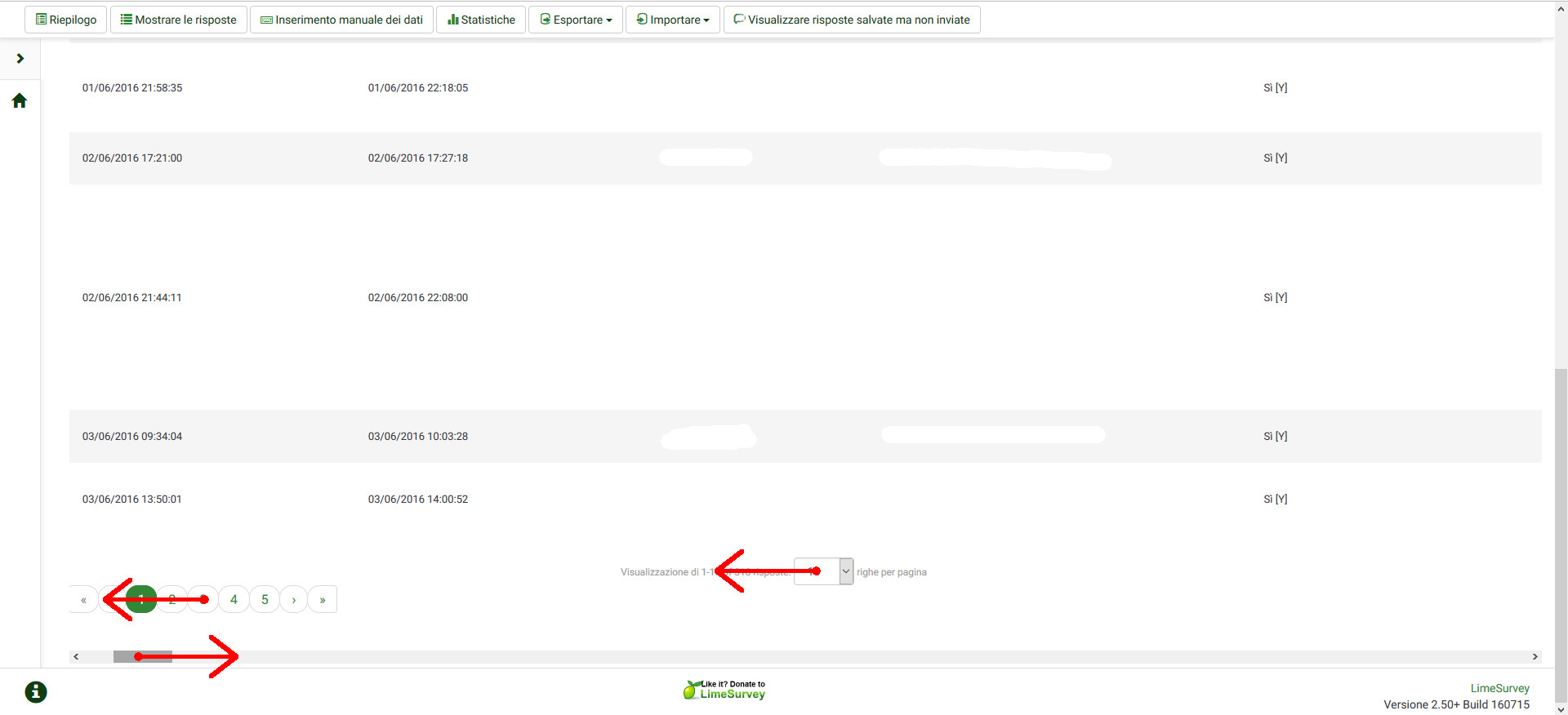Click Sì [Y] in the 03/06/2016 09:34:04 row
The width and height of the screenshot is (1568, 715).
1275,437
